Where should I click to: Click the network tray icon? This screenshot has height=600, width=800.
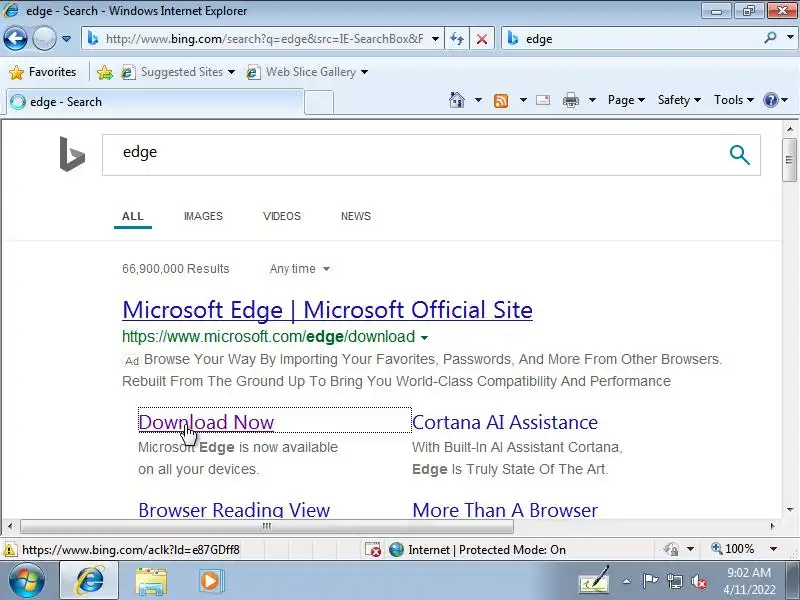[675, 581]
